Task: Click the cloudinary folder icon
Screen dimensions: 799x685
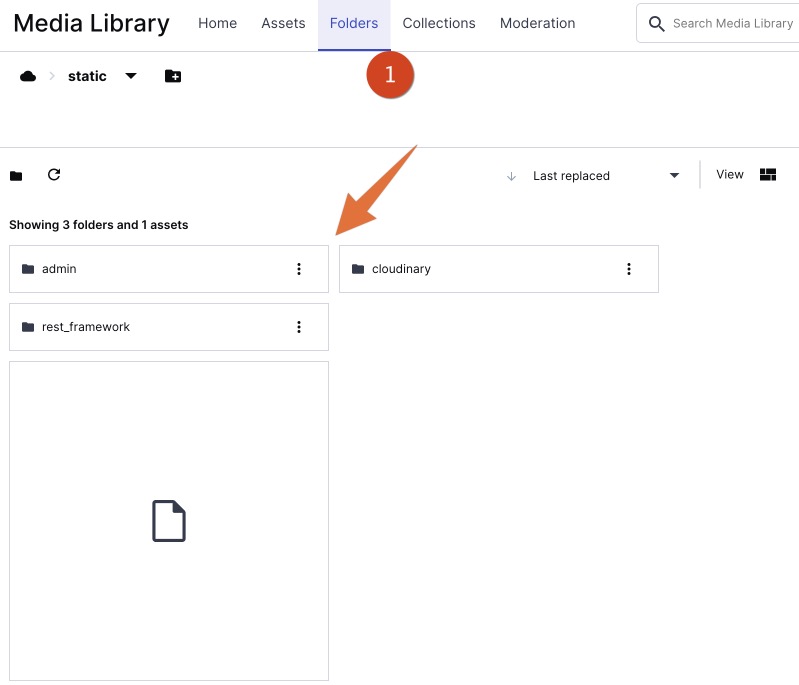Action: 358,269
